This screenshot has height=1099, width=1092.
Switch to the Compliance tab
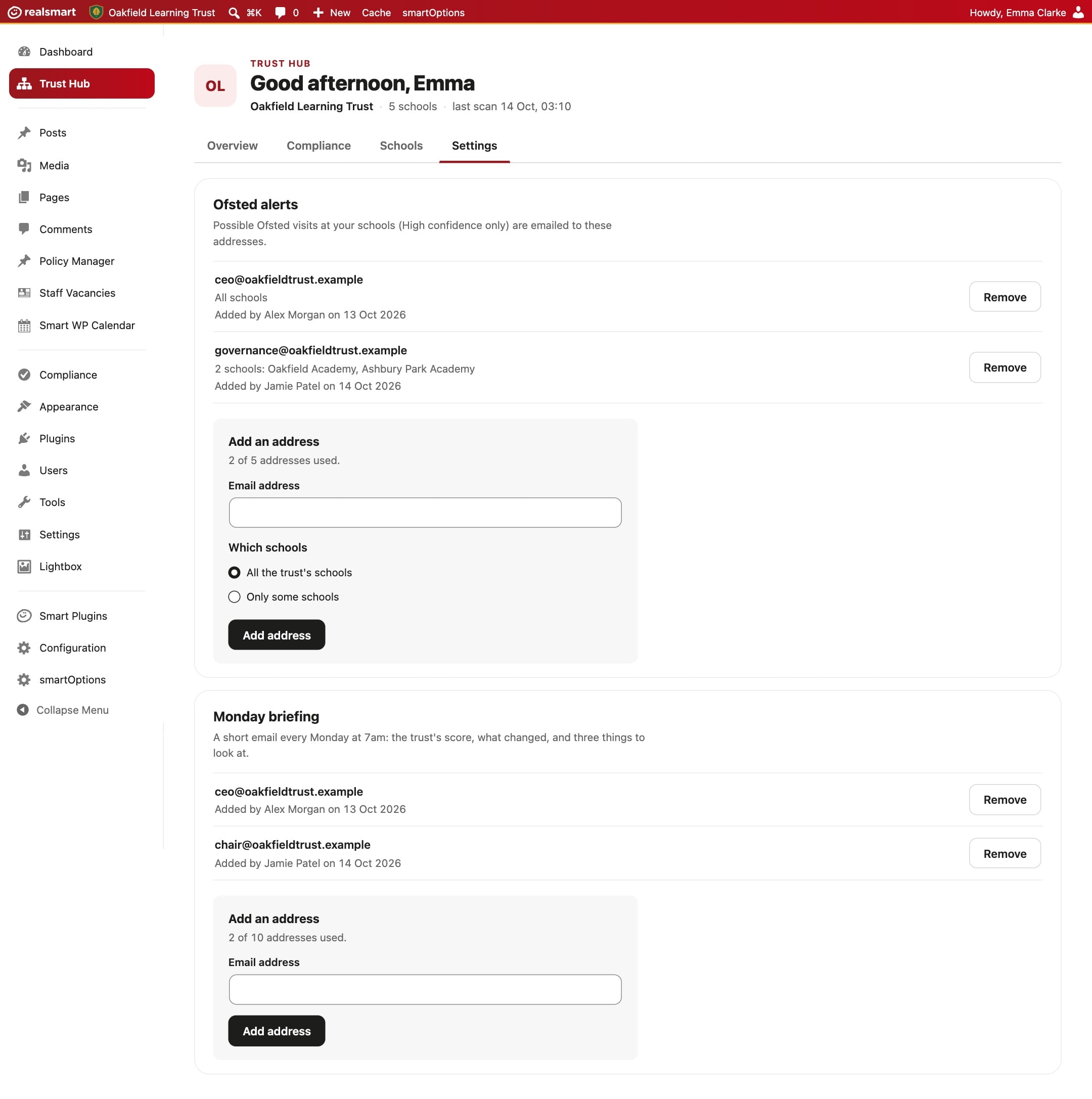318,146
